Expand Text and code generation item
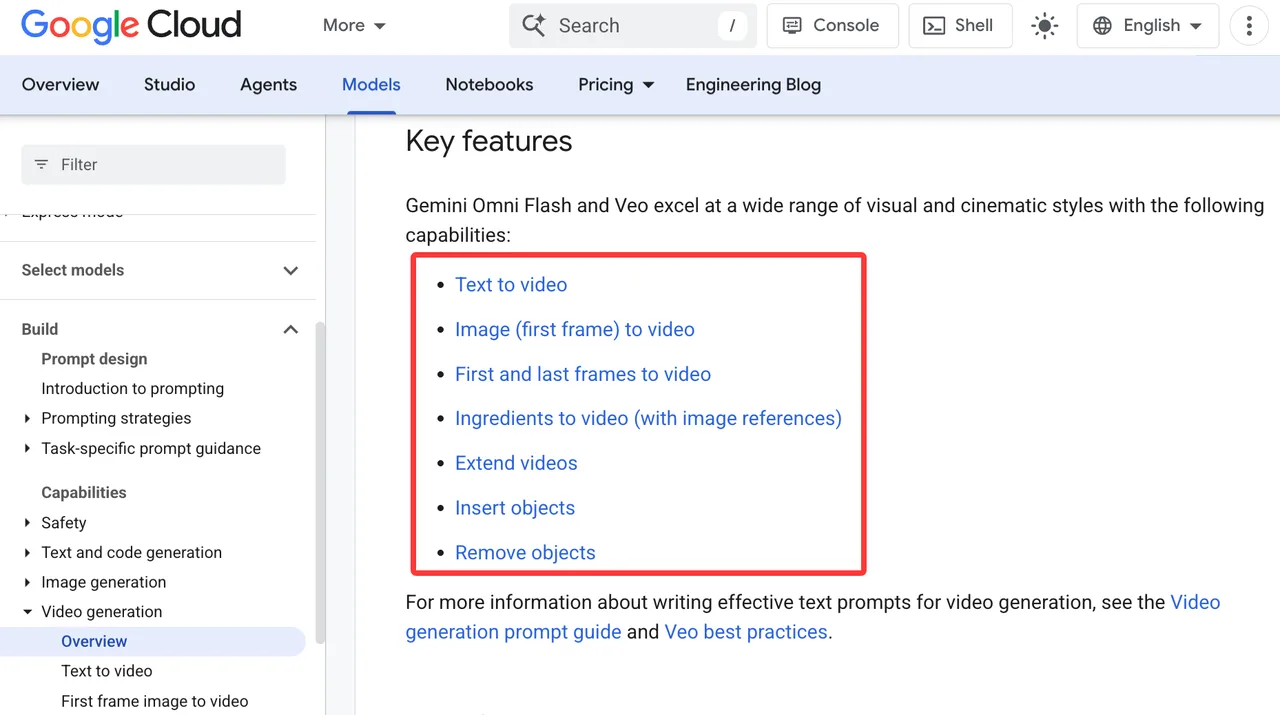Viewport: 1280px width, 715px height. (x=27, y=553)
